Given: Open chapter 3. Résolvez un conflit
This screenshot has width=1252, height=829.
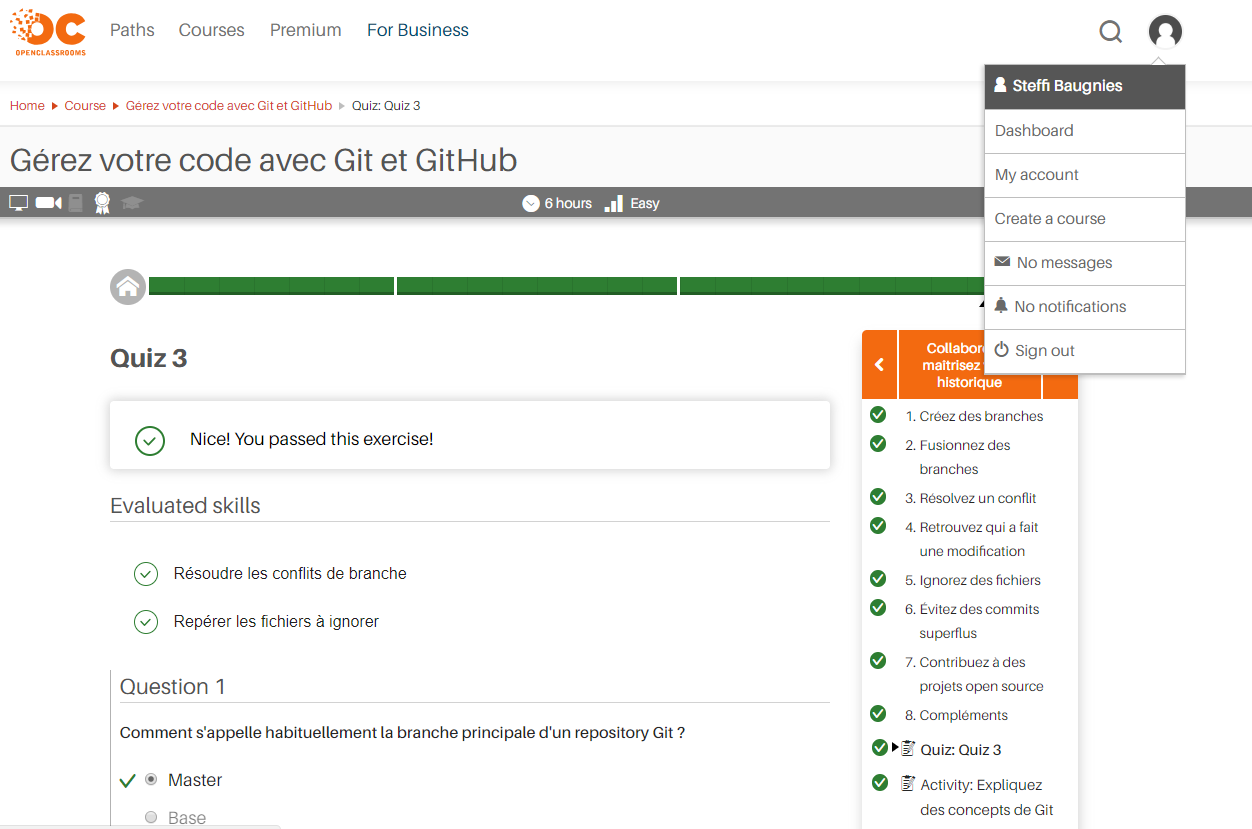Looking at the screenshot, I should coord(971,498).
